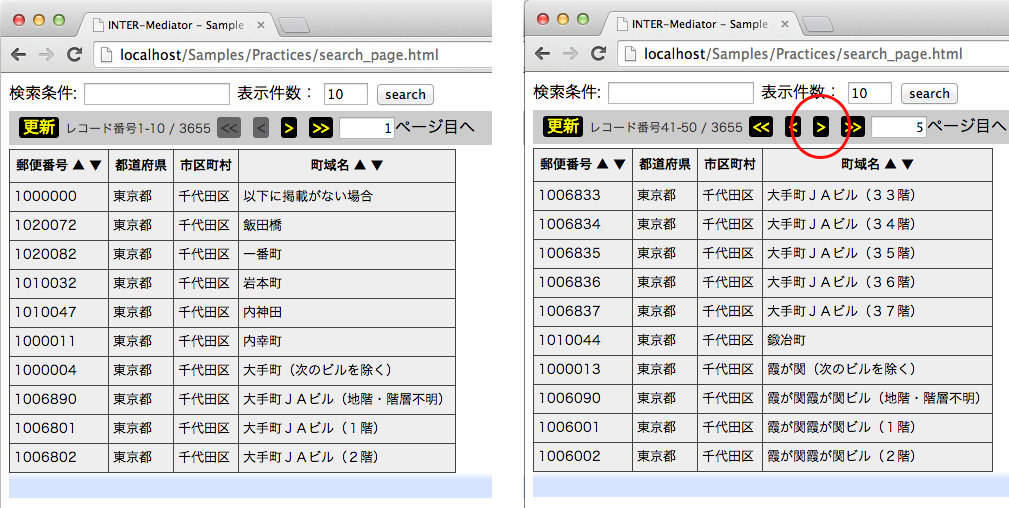Reload the page in records 41-50 window
The width and height of the screenshot is (1009, 508).
click(x=598, y=53)
